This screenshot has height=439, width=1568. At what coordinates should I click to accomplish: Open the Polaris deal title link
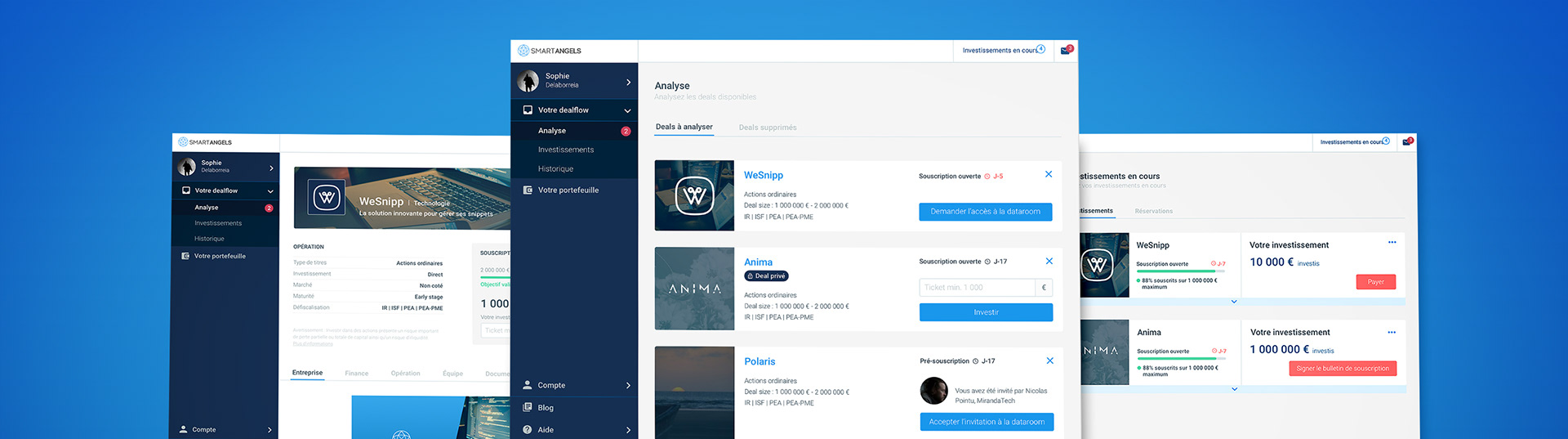[x=759, y=361]
